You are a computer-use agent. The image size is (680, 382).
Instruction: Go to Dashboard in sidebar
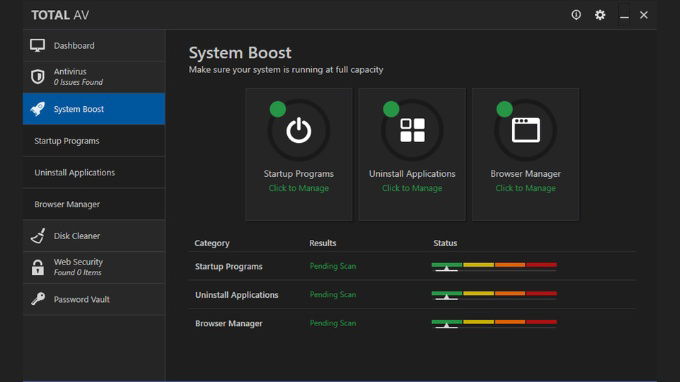click(94, 46)
